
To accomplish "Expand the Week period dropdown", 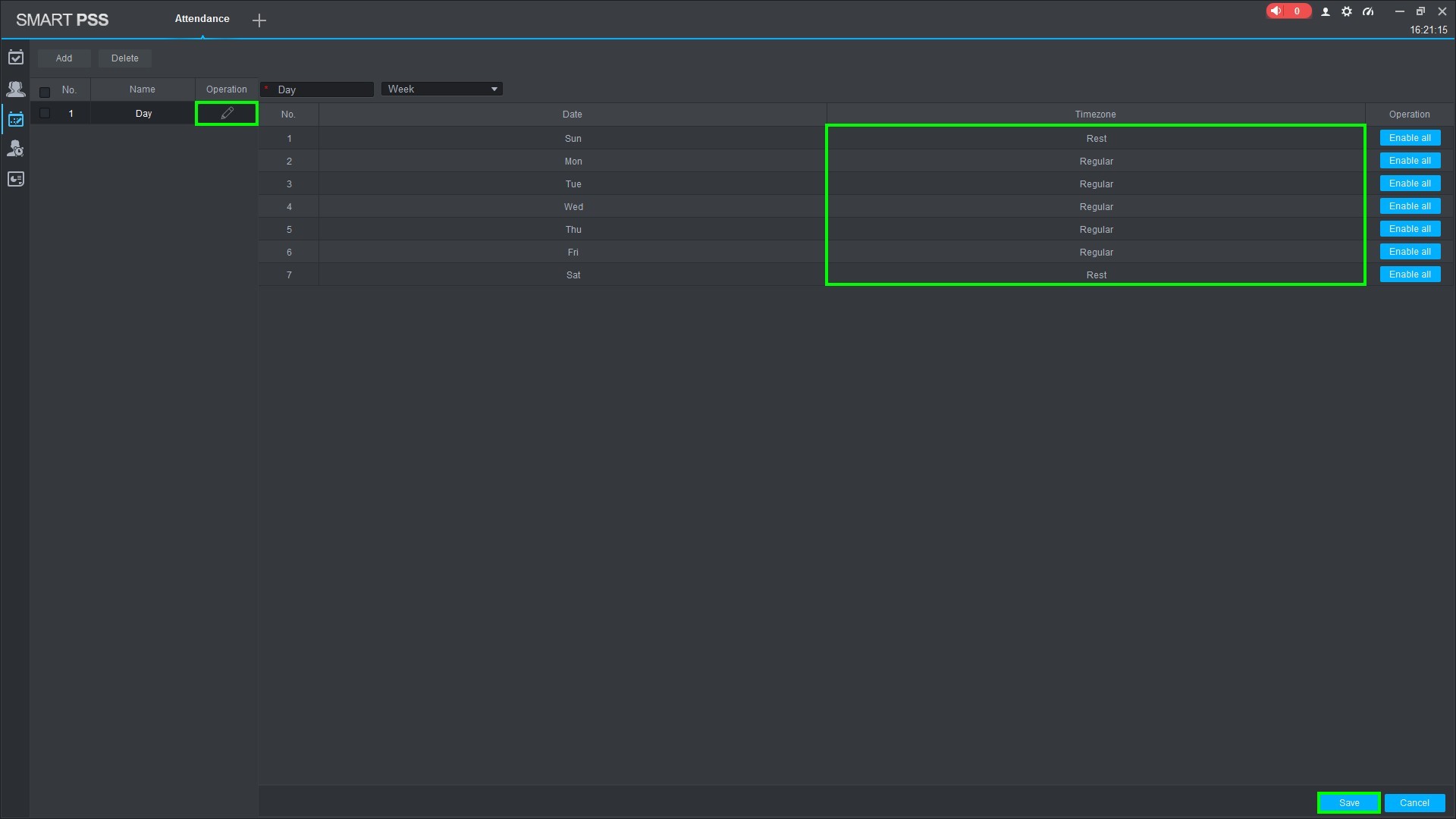I will 442,89.
